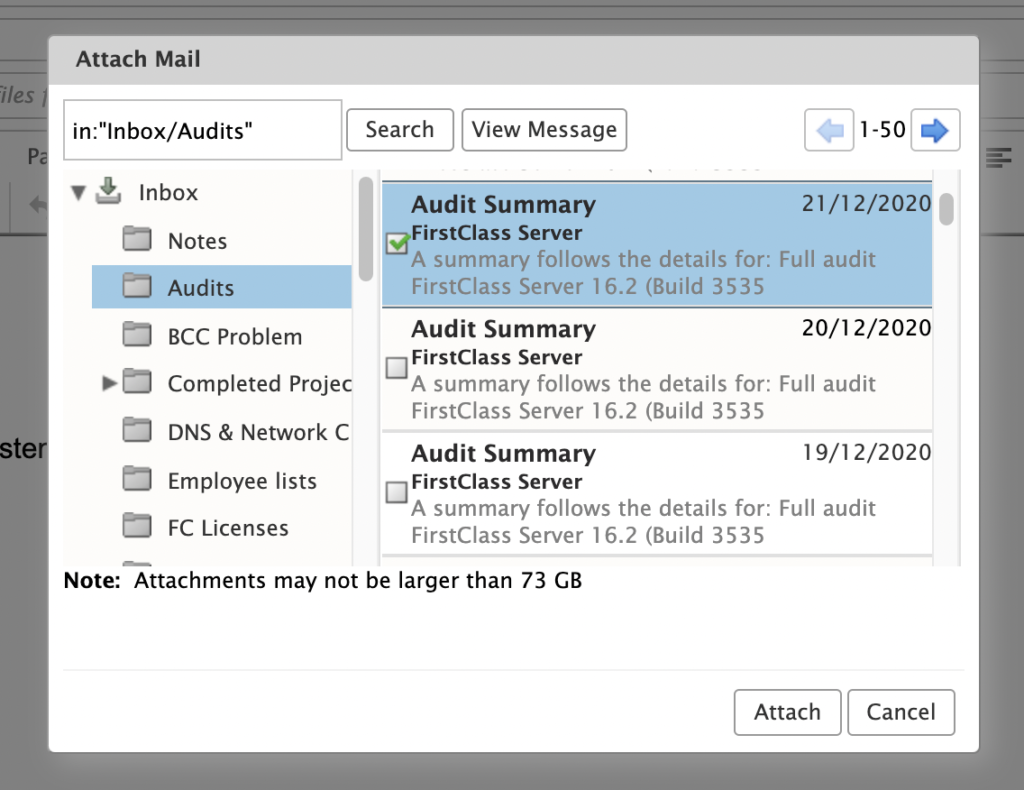
Task: Collapse the Inbox tree node
Action: coord(78,193)
